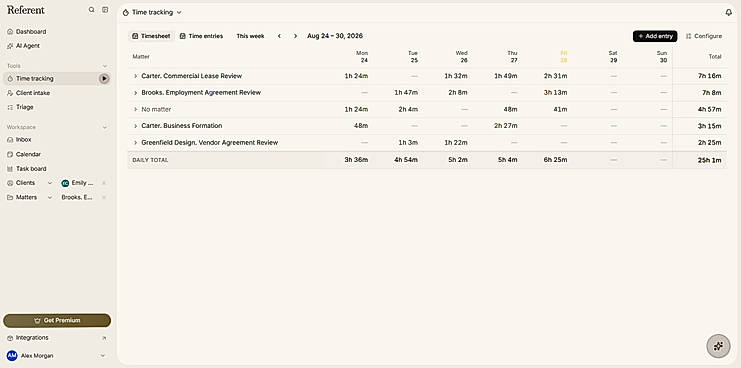Viewport: 741px width, 368px height.
Task: Open the Inbox
Action: click(x=24, y=140)
